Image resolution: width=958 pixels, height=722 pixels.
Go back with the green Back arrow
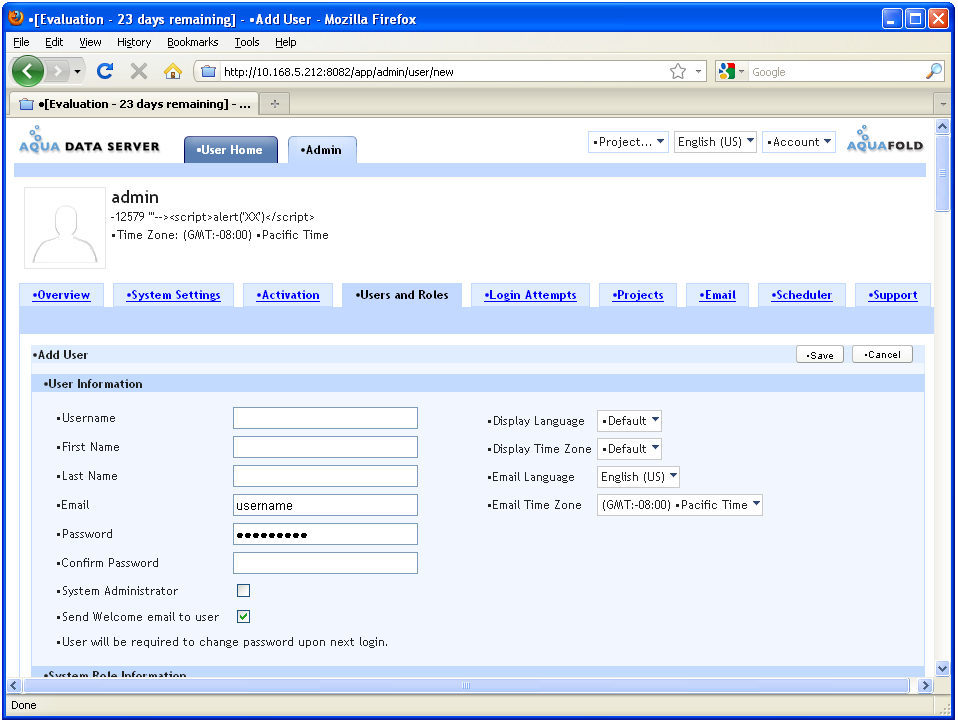(27, 71)
